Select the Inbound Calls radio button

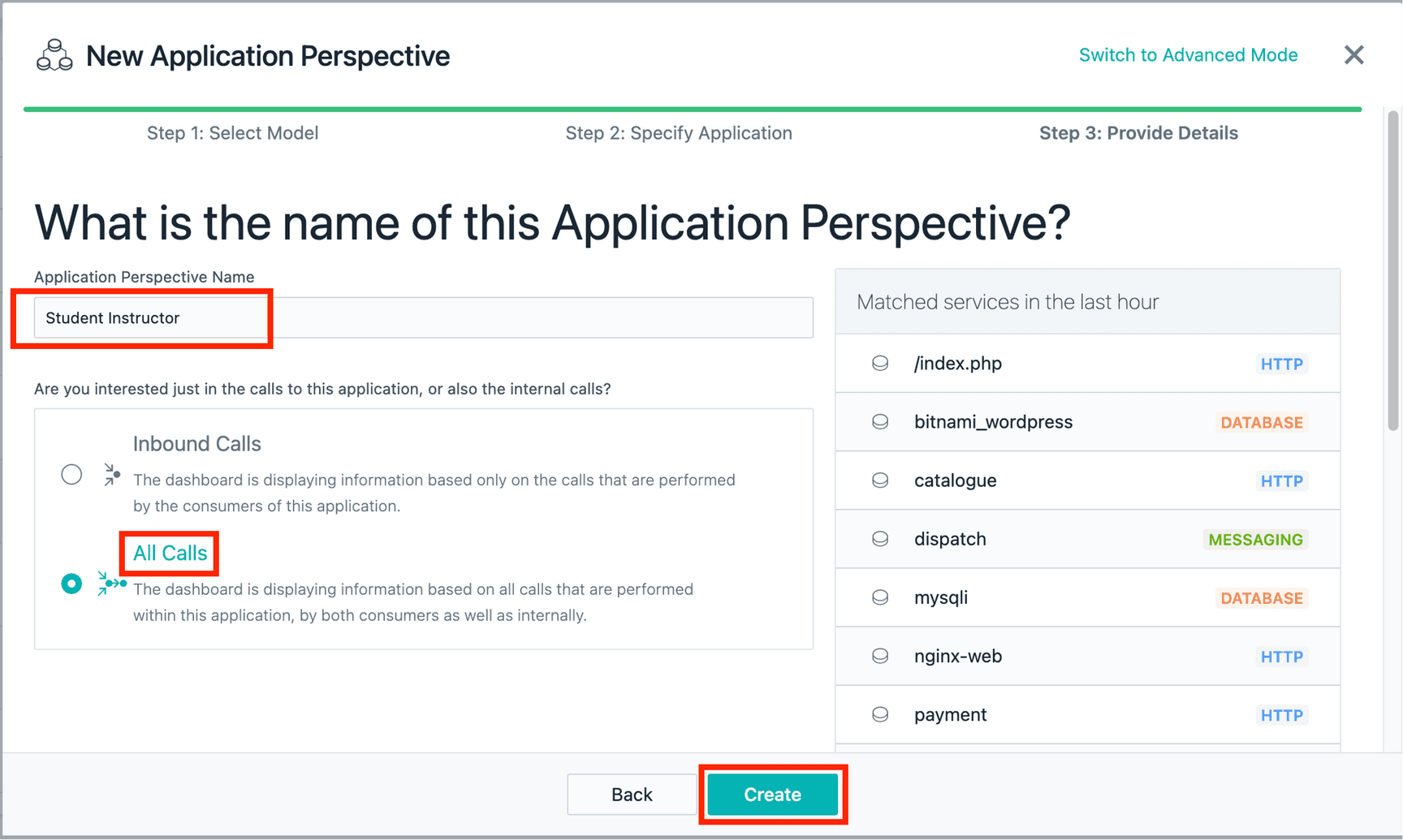coord(71,475)
